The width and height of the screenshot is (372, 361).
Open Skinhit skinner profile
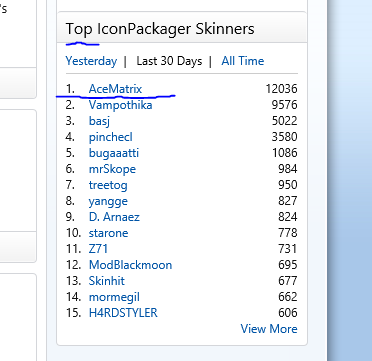[107, 281]
